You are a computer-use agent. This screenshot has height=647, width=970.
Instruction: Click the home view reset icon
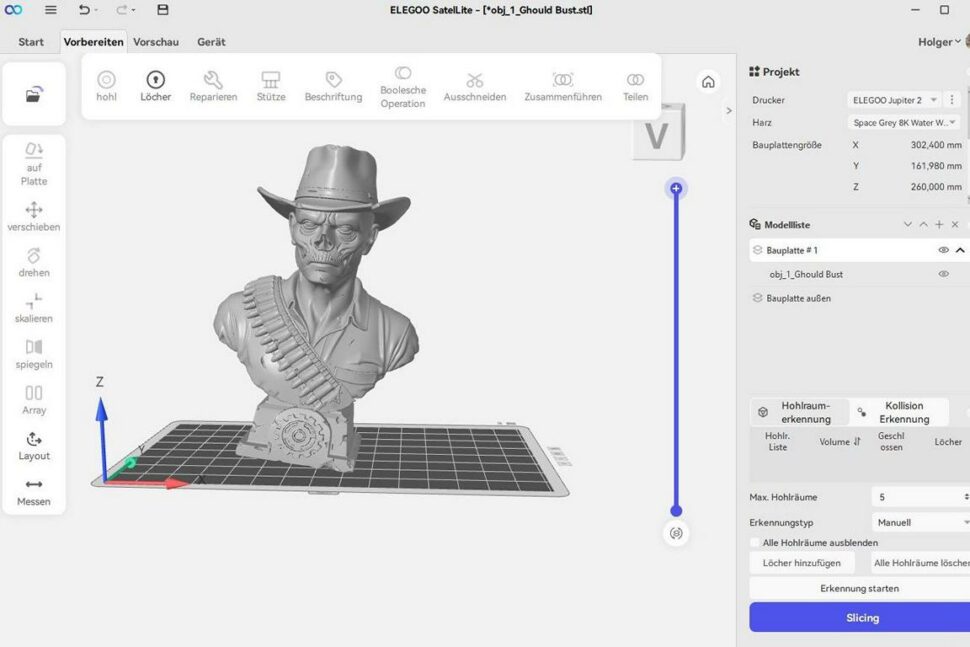click(708, 82)
